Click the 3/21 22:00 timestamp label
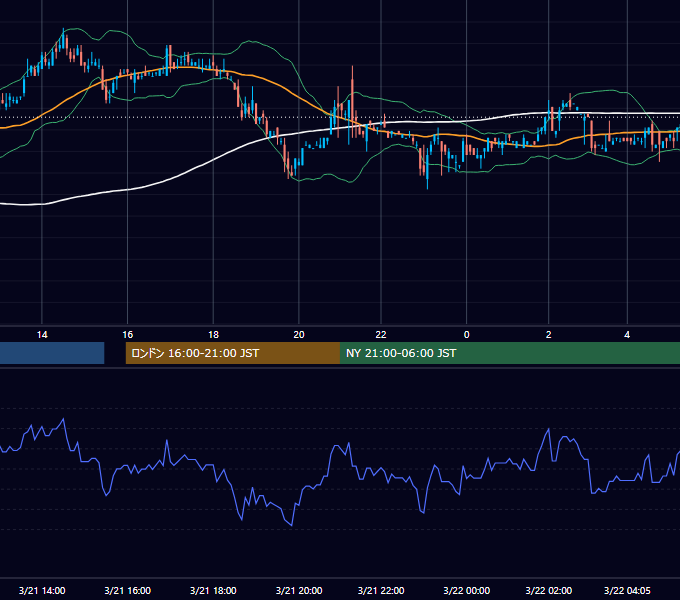This screenshot has height=600, width=680. tap(381, 590)
